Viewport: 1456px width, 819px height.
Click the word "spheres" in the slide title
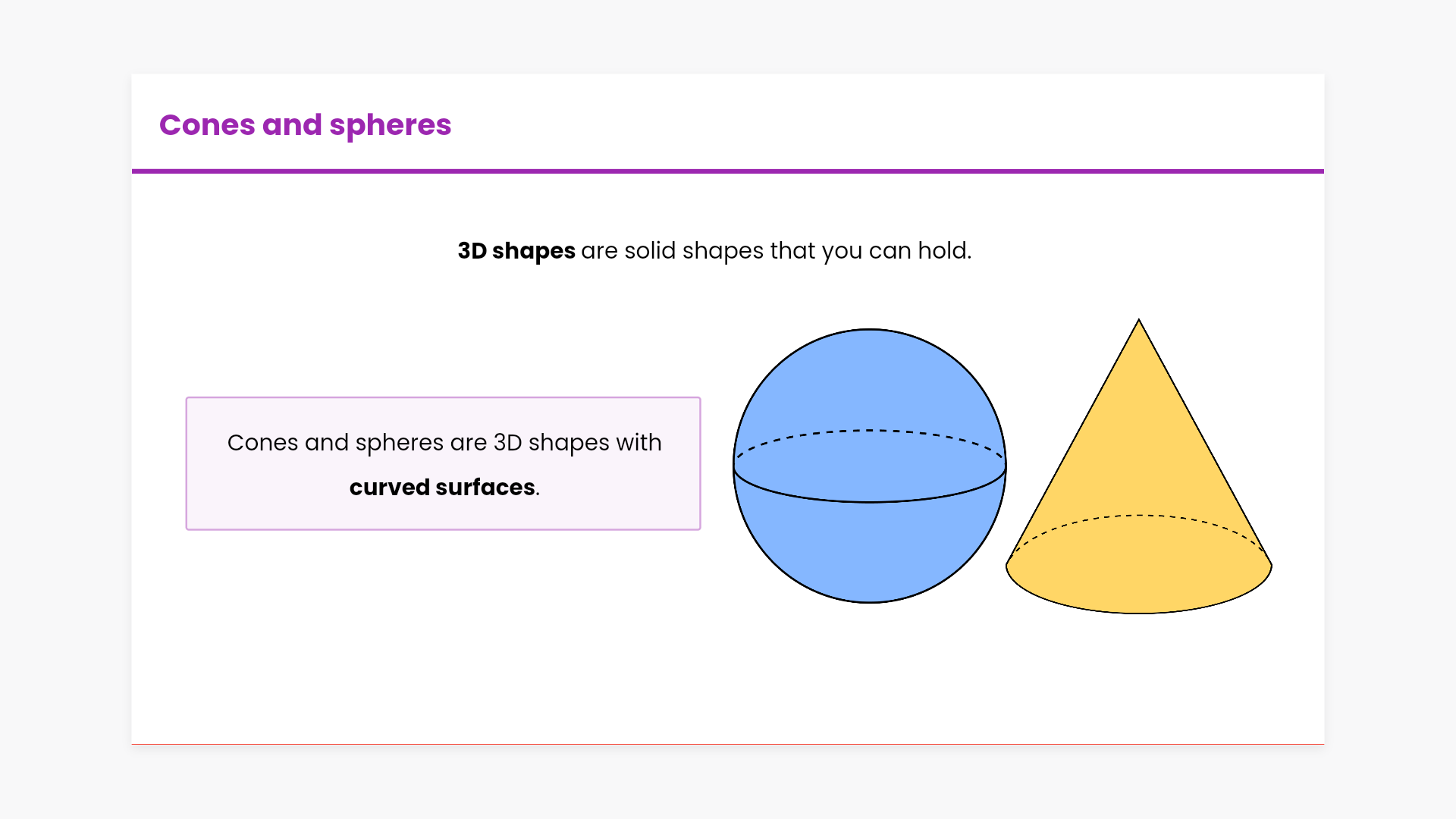(x=390, y=125)
